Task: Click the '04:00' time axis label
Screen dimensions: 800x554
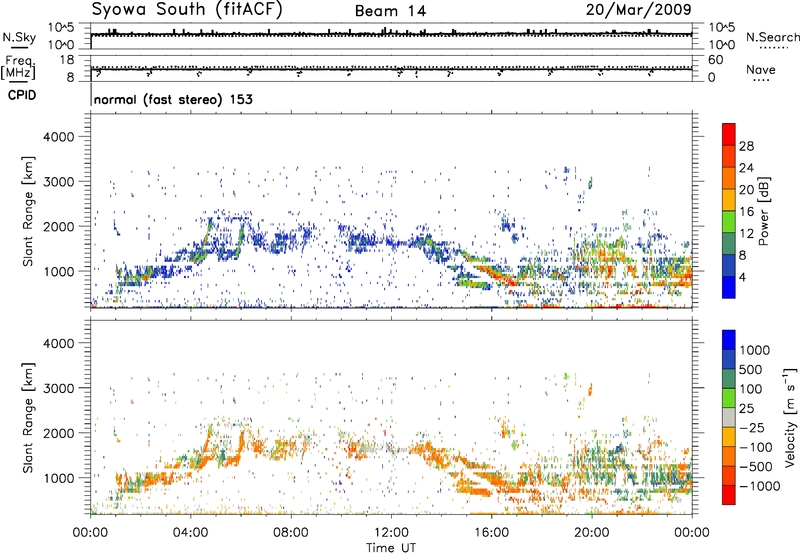Action: pos(191,533)
